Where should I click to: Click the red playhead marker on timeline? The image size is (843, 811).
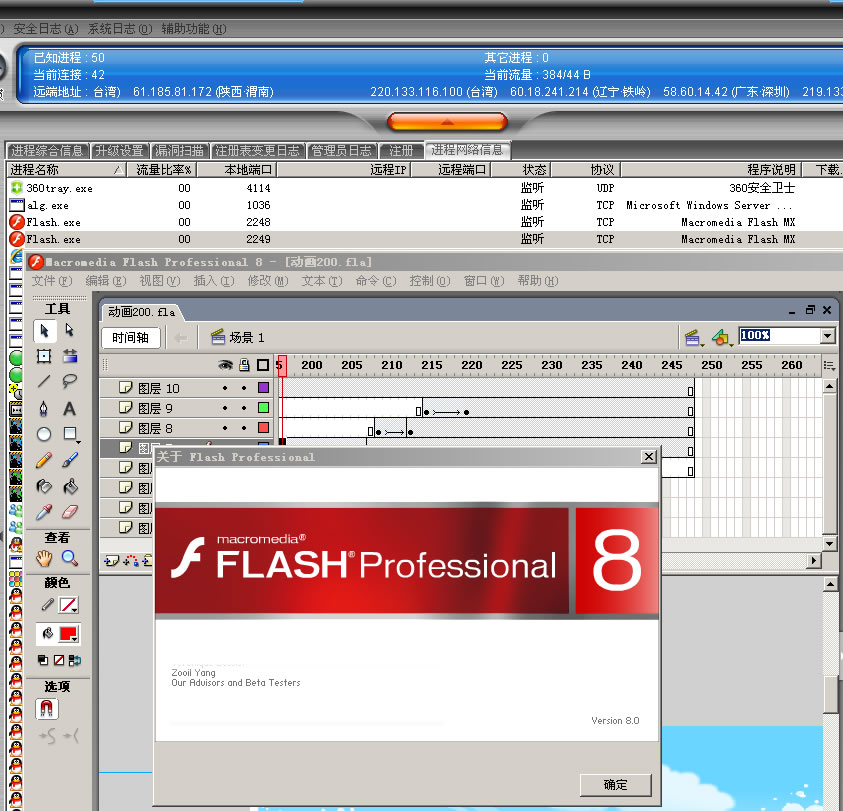pyautogui.click(x=282, y=366)
